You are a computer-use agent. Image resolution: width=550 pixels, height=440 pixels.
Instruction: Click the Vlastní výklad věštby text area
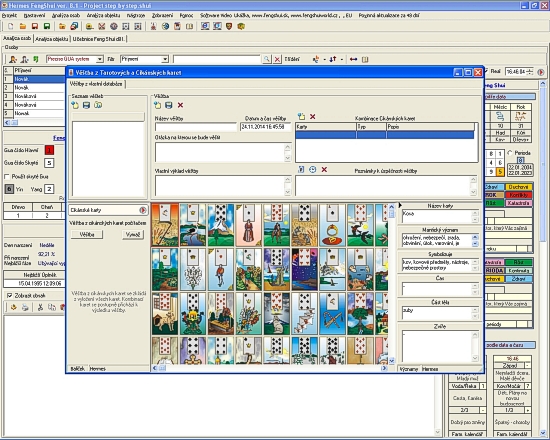click(223, 186)
